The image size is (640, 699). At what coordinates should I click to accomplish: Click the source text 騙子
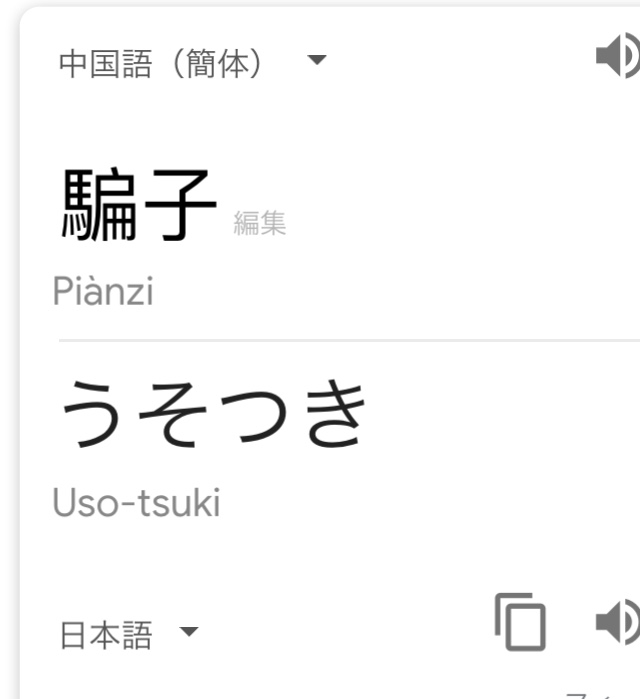coord(139,205)
